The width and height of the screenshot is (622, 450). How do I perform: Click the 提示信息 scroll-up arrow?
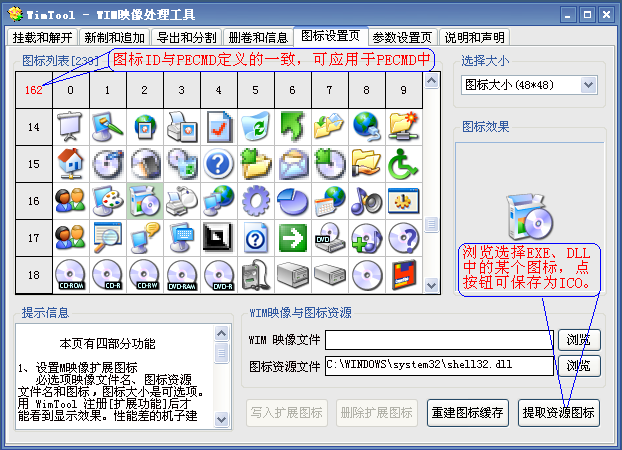[x=221, y=333]
